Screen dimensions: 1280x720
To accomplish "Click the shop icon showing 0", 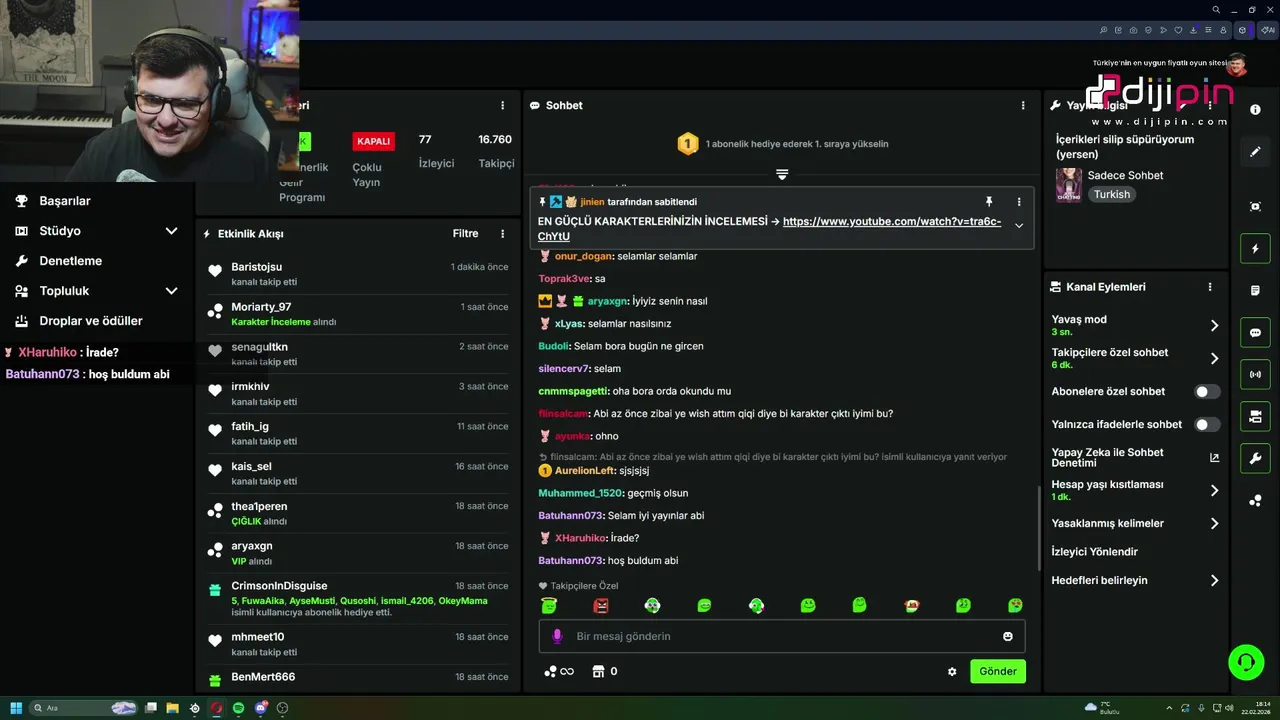I will (604, 672).
